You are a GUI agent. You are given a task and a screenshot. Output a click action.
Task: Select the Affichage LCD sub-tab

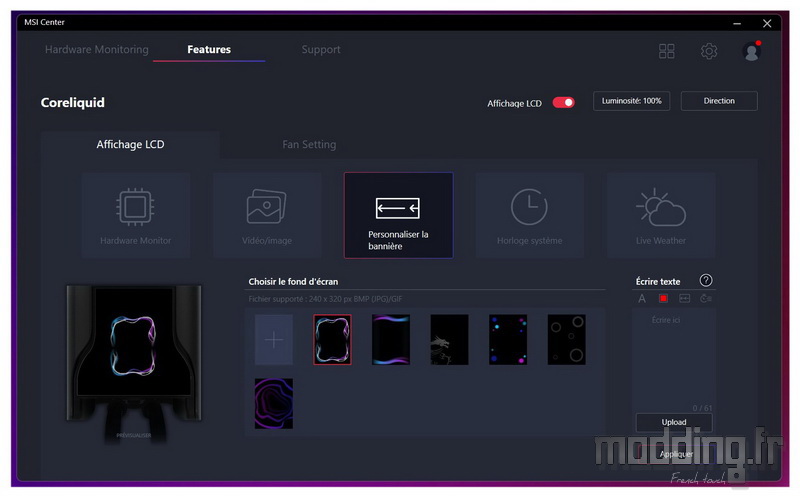[x=131, y=144]
